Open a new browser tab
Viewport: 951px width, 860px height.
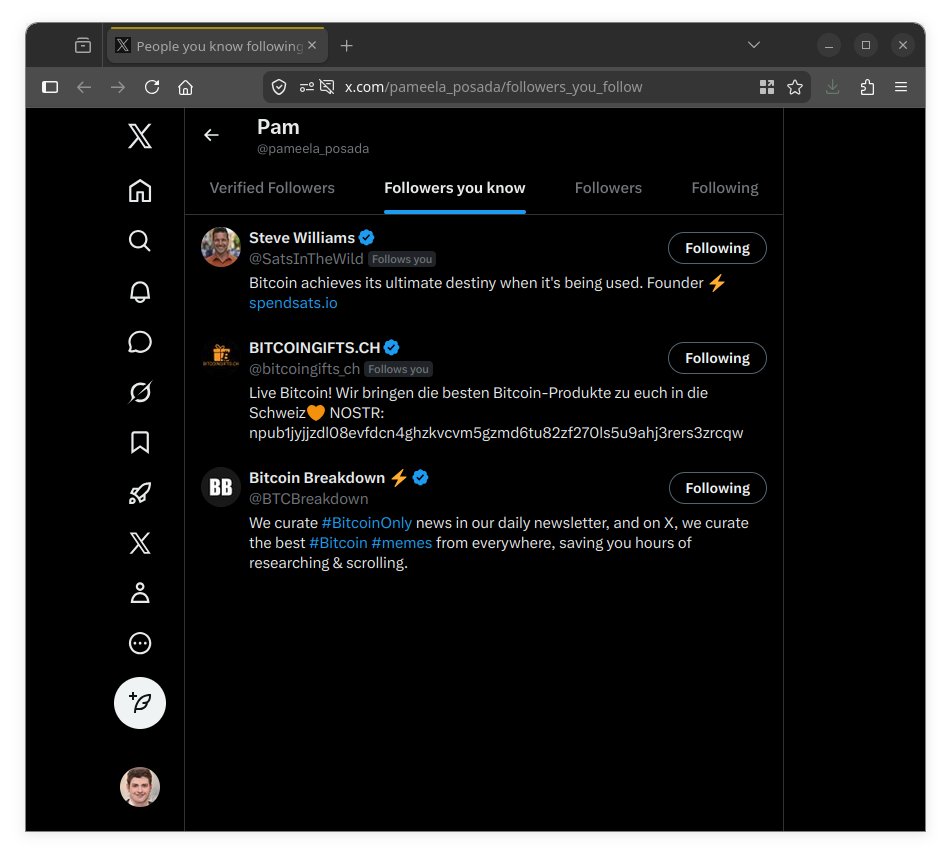tap(346, 45)
